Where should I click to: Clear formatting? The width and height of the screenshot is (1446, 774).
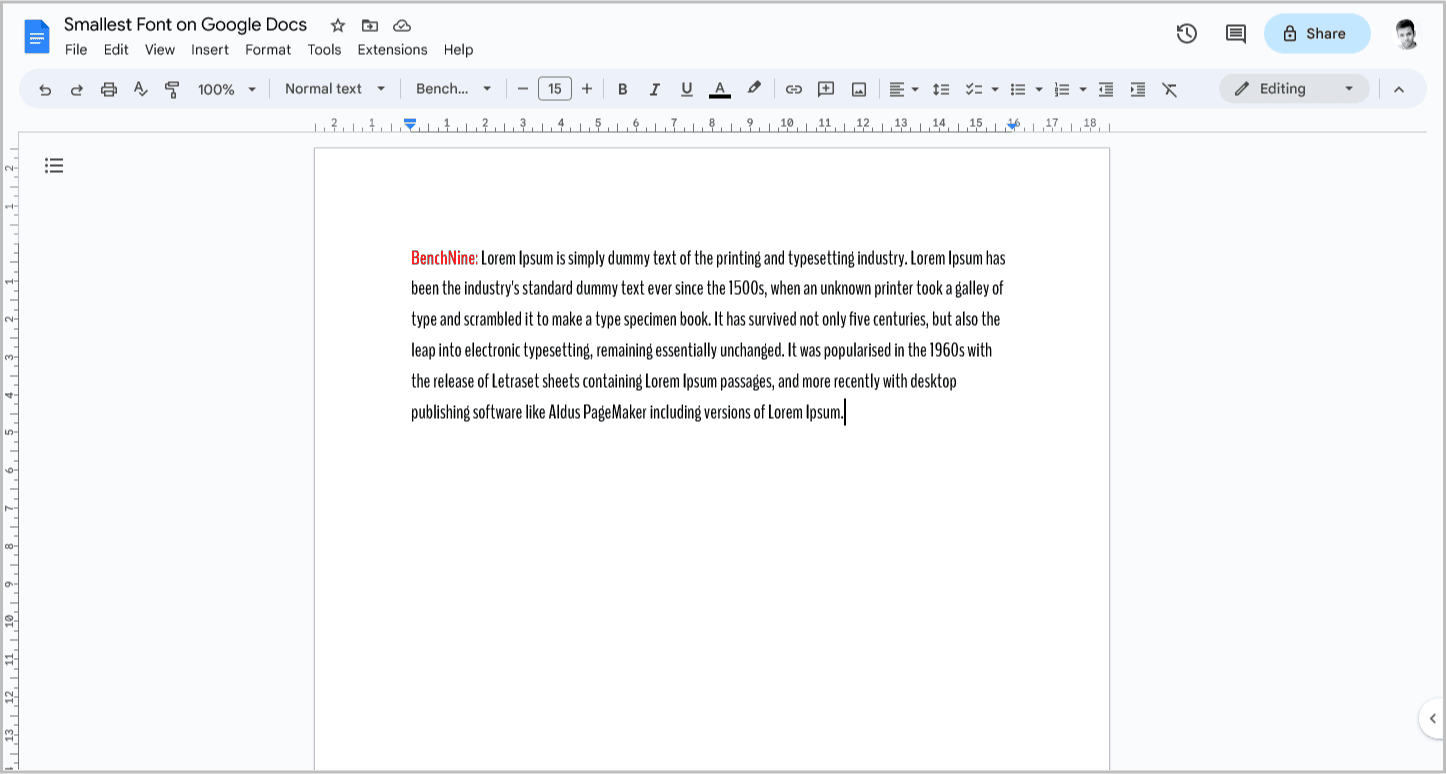(1170, 89)
